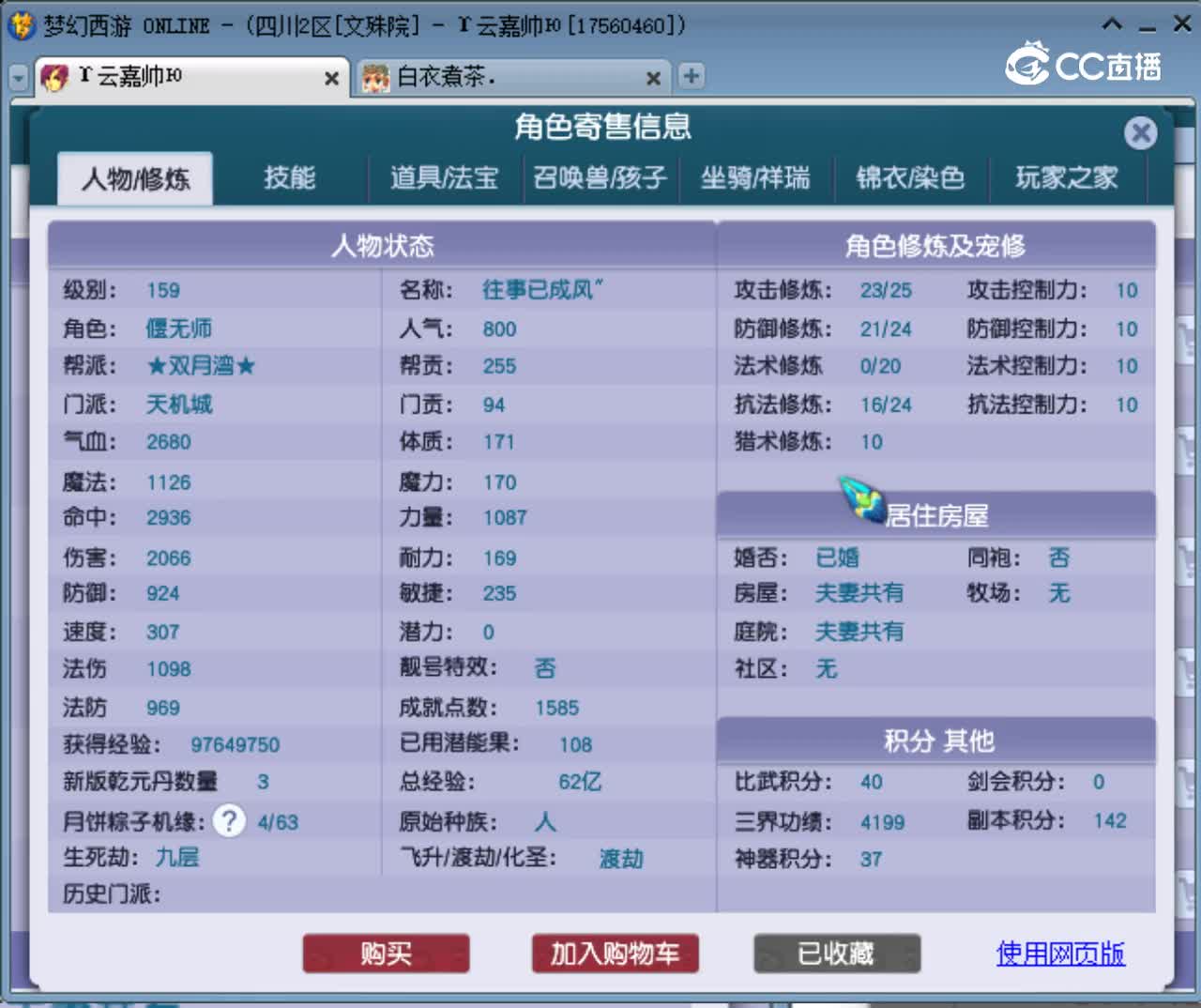1201x1008 pixels.
Task: Open the 使用网页版 link
Action: [x=1060, y=954]
